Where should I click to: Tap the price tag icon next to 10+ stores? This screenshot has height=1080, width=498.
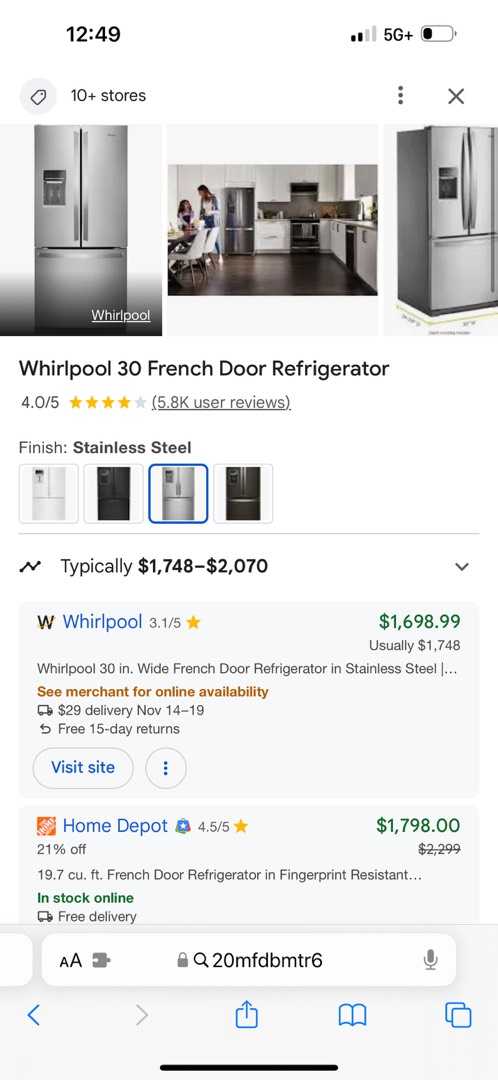point(37,96)
